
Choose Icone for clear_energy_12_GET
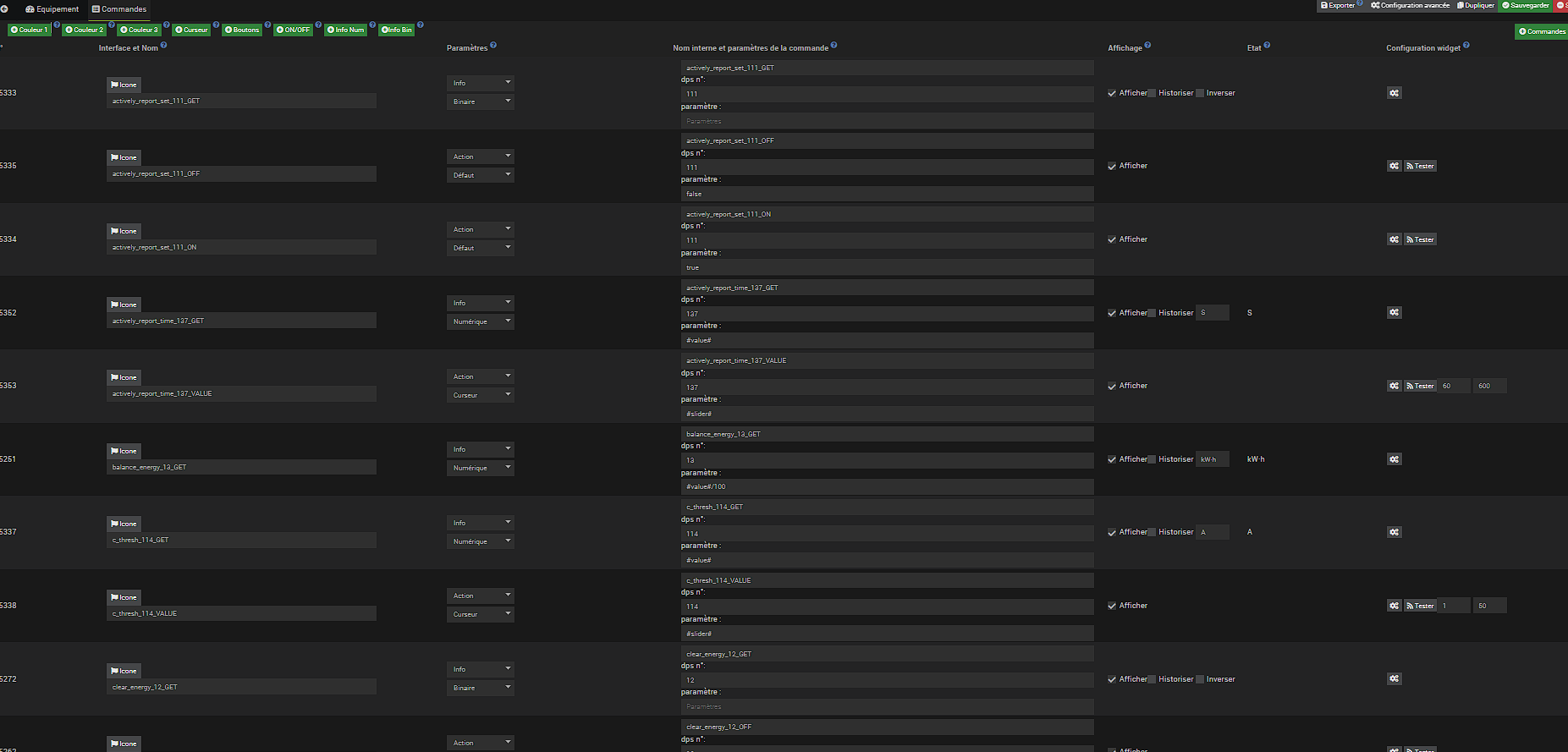[124, 671]
